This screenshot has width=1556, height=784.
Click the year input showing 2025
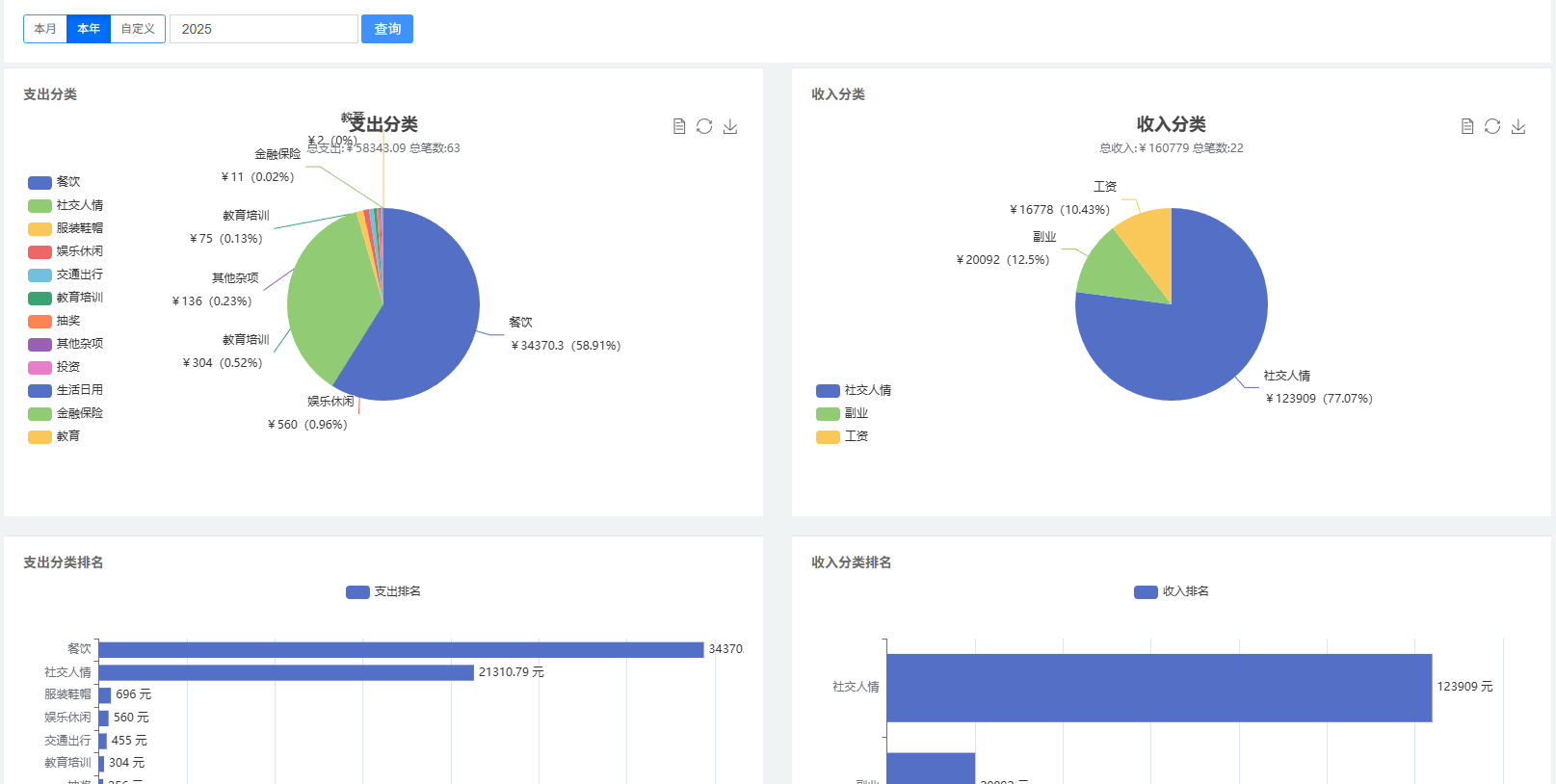tap(264, 29)
